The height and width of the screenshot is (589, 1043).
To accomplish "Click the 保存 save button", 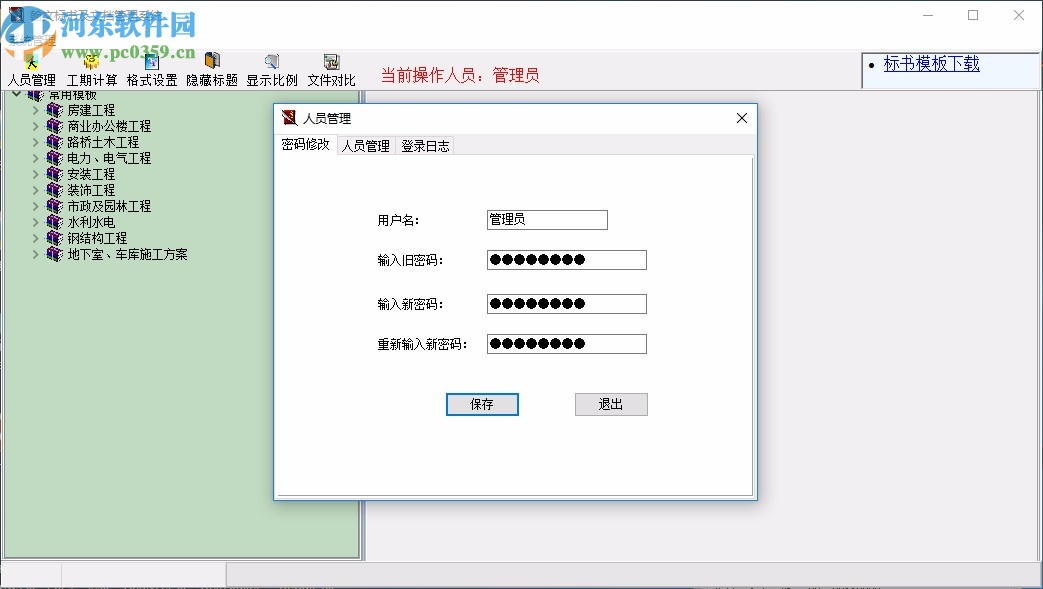I will click(x=482, y=404).
